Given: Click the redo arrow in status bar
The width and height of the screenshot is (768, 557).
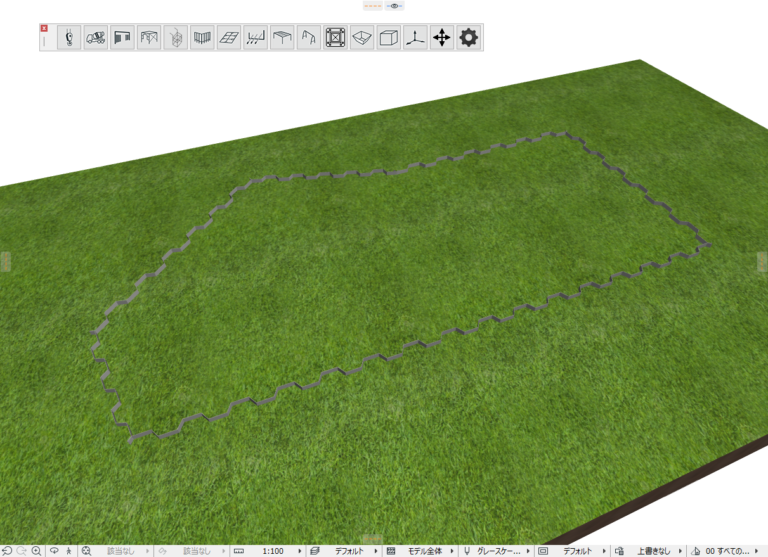Looking at the screenshot, I should [21, 551].
